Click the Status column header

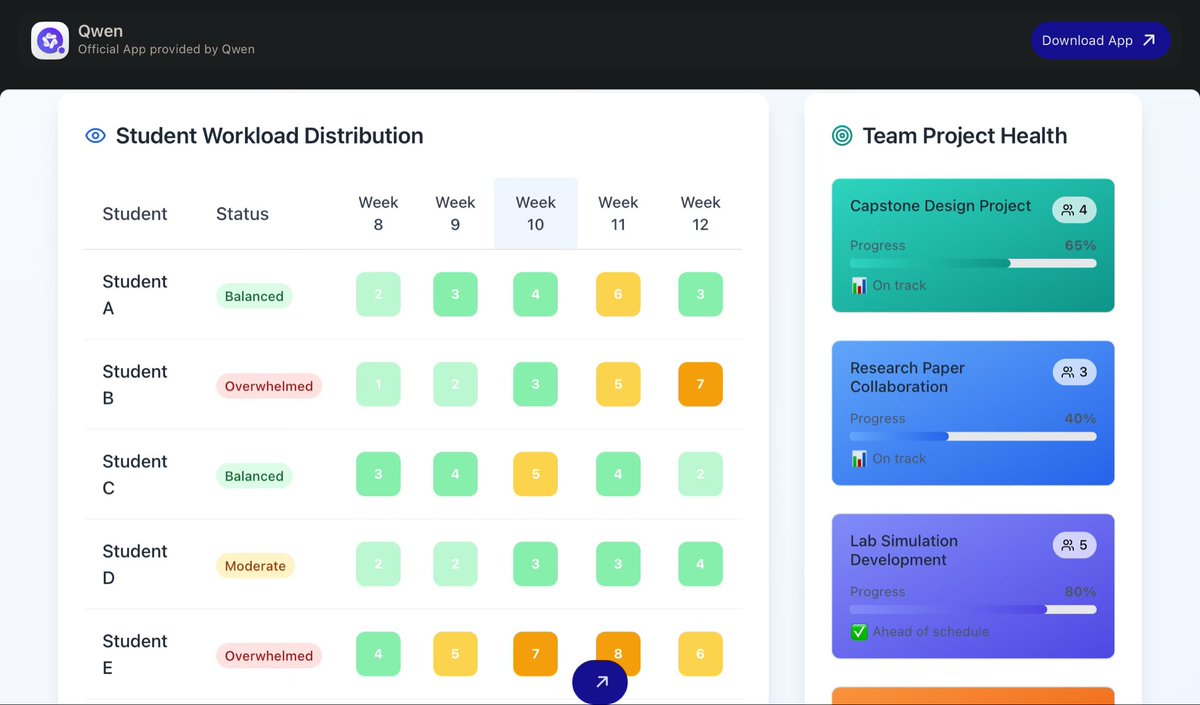point(242,214)
